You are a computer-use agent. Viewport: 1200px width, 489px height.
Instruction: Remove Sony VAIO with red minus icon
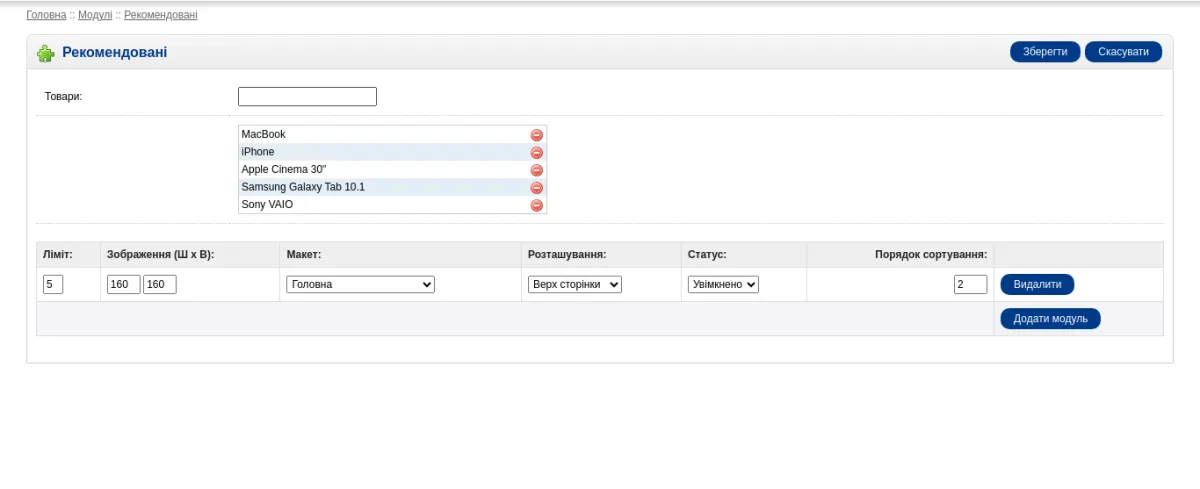536,205
